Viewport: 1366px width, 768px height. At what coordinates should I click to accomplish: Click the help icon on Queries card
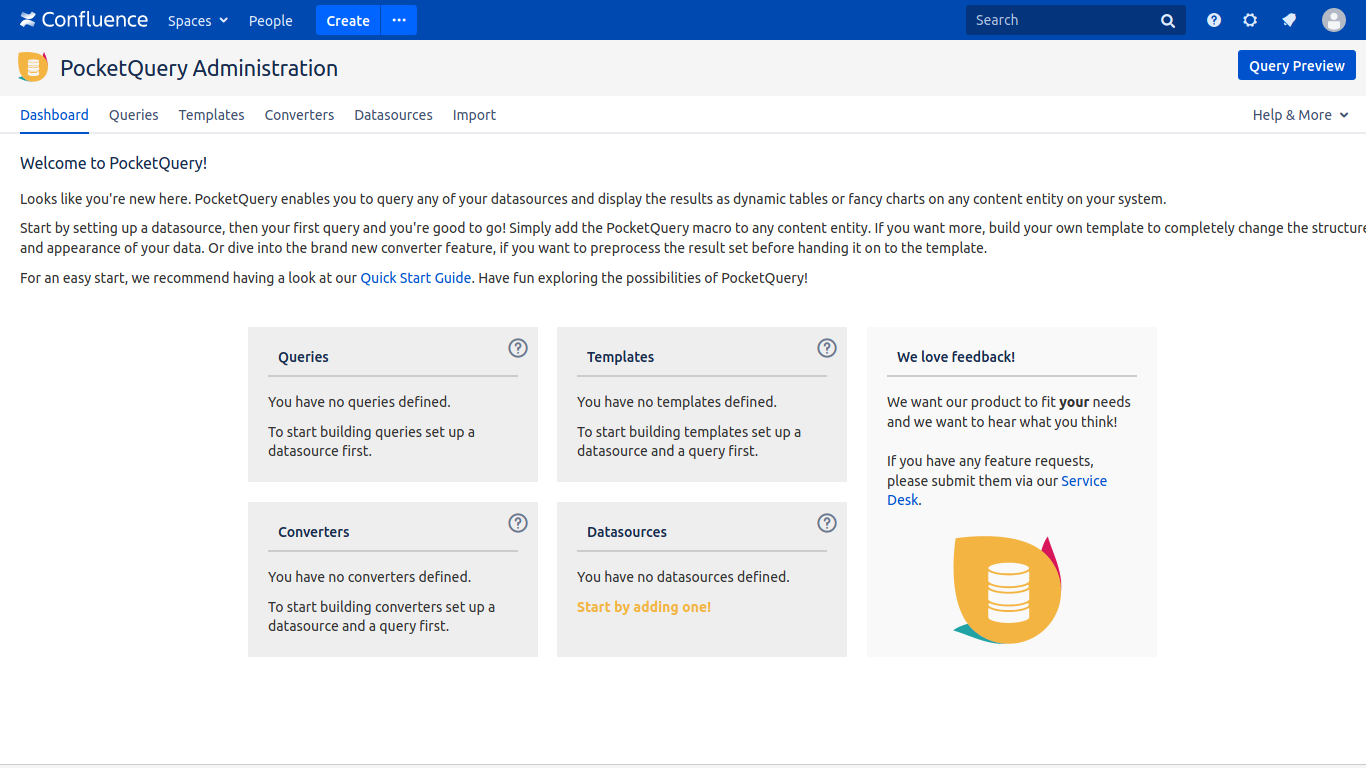(518, 348)
